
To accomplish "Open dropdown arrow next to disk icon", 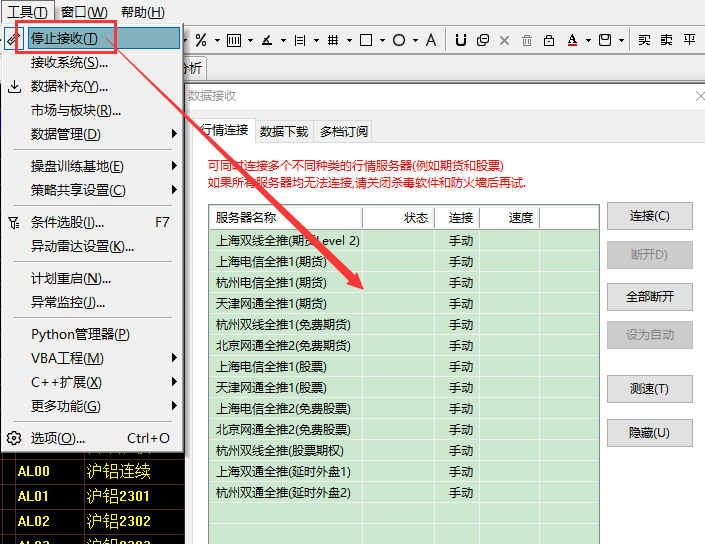I will 621,40.
